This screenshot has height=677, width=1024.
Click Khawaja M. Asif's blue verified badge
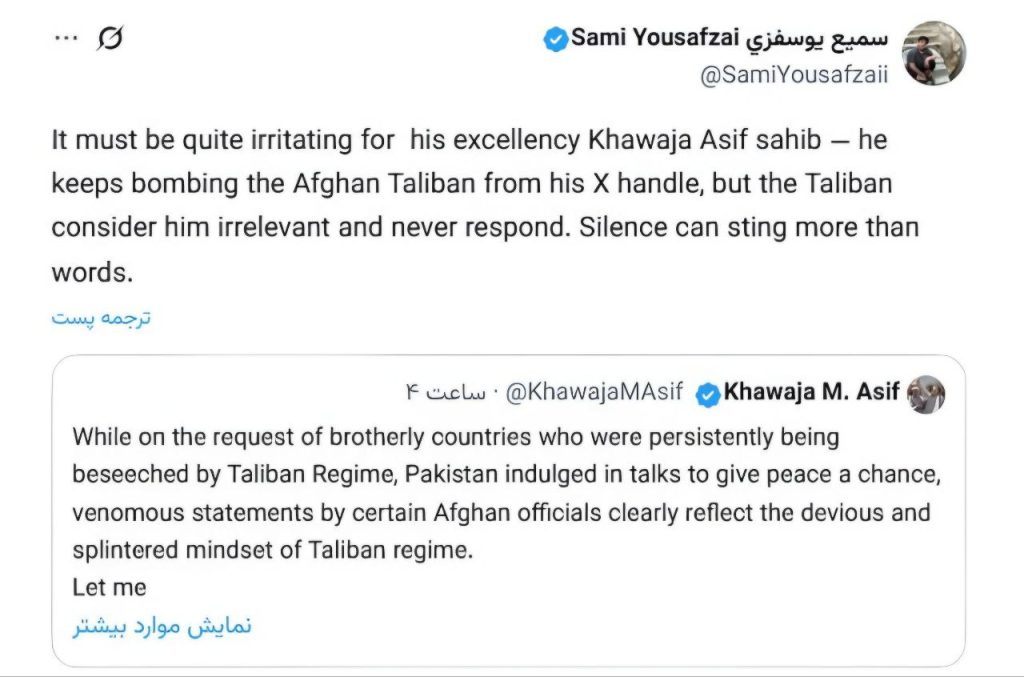tap(707, 393)
